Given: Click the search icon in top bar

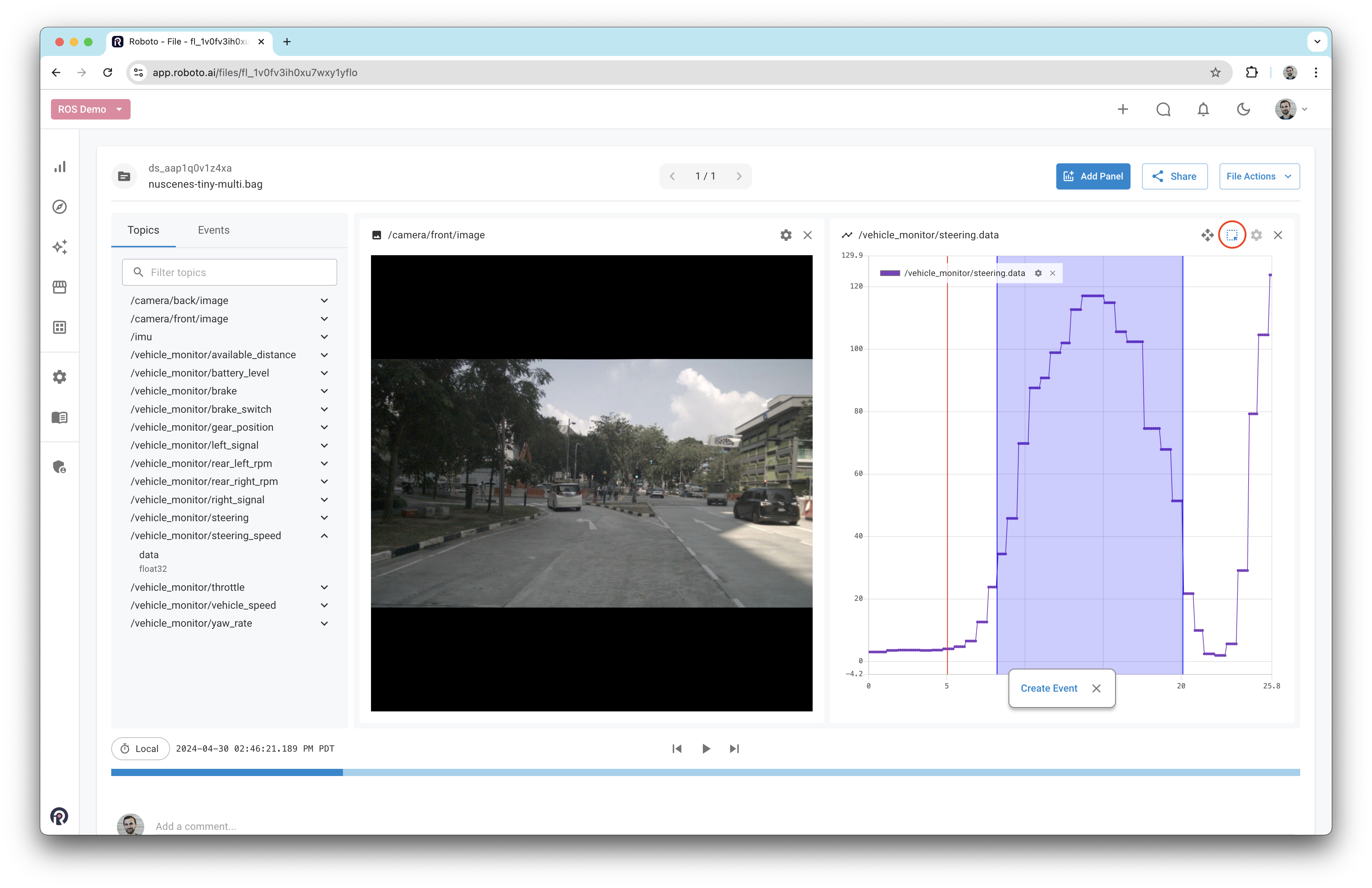Looking at the screenshot, I should pos(1163,109).
